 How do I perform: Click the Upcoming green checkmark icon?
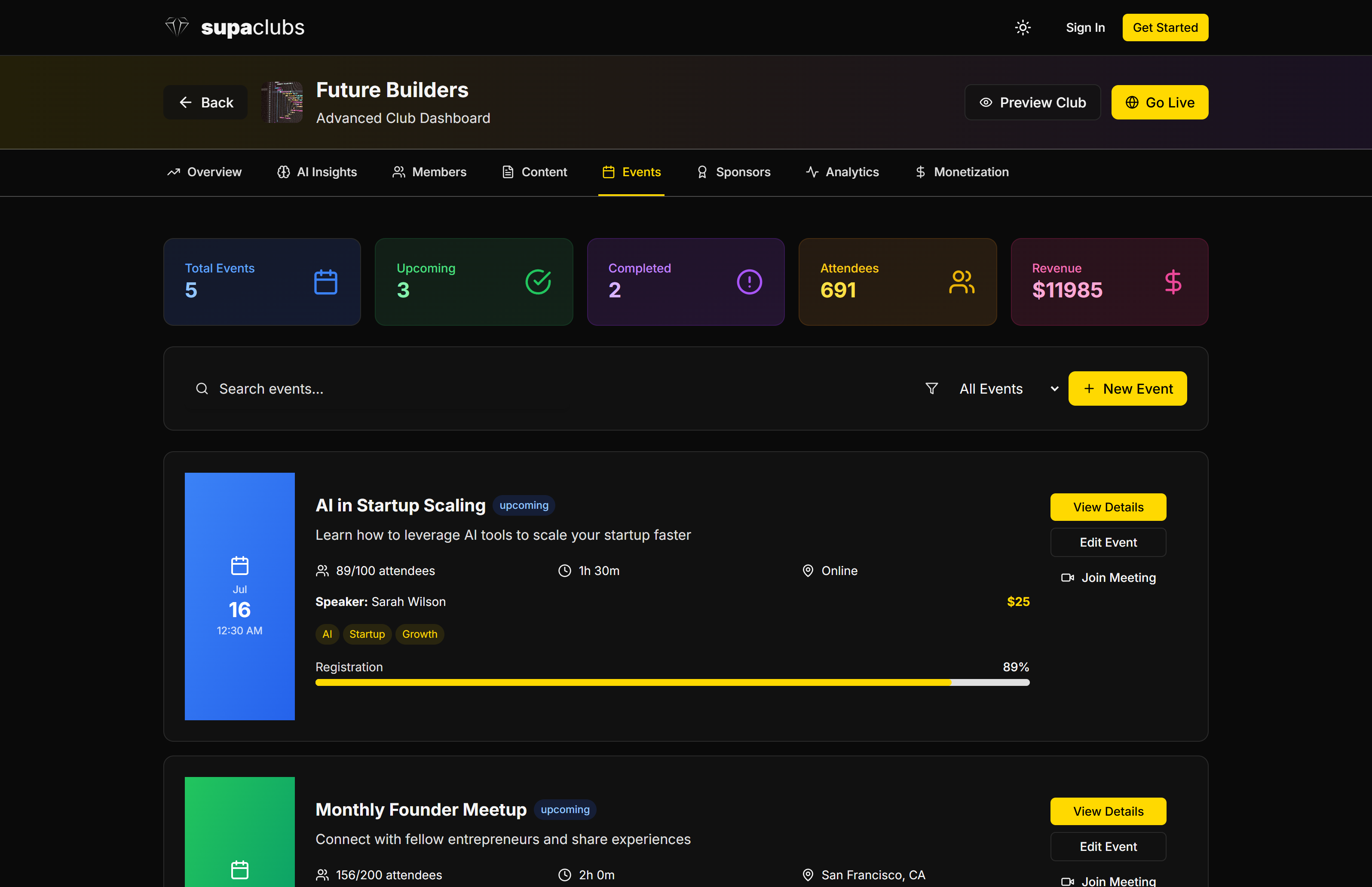click(x=538, y=282)
